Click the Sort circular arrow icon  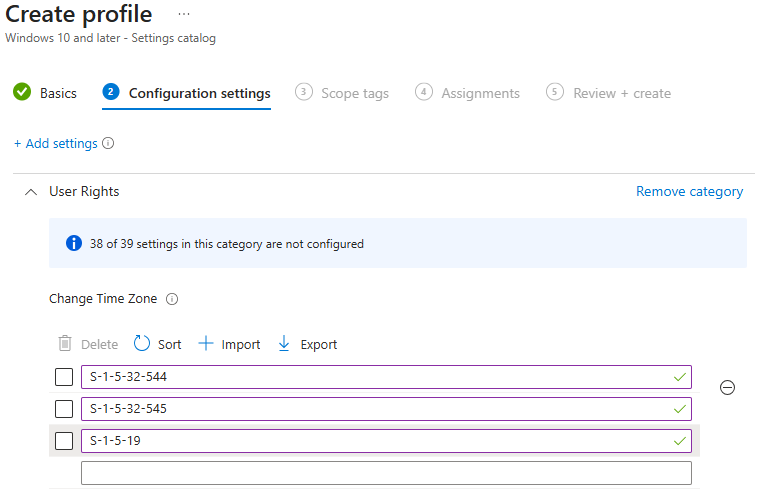(x=142, y=343)
